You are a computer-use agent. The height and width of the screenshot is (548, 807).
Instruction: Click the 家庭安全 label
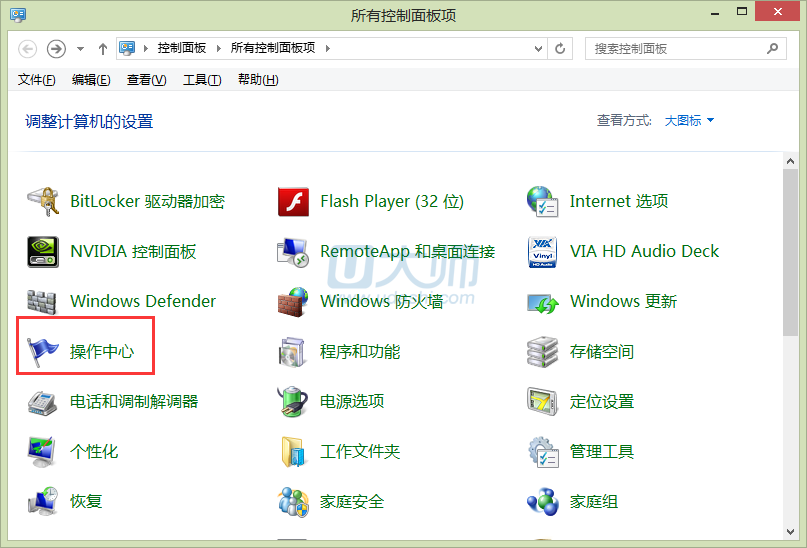click(352, 502)
